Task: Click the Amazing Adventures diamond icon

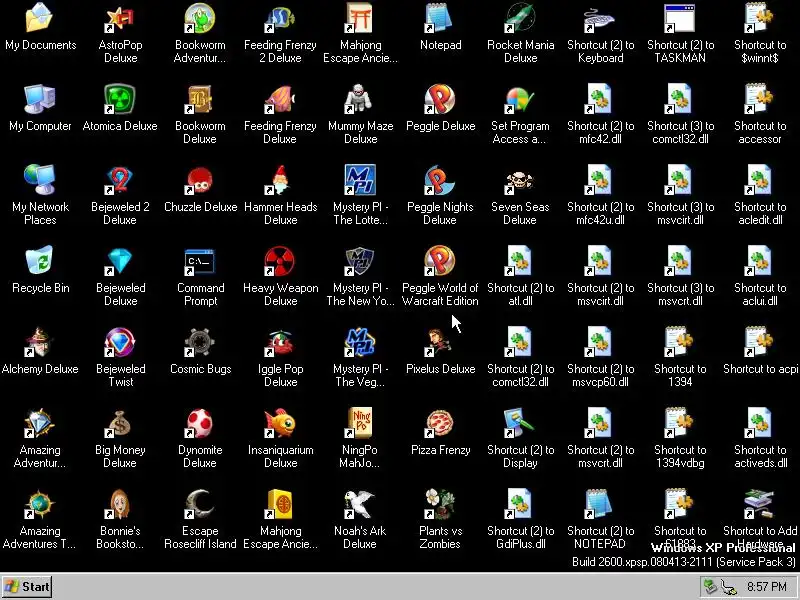Action: [x=40, y=423]
